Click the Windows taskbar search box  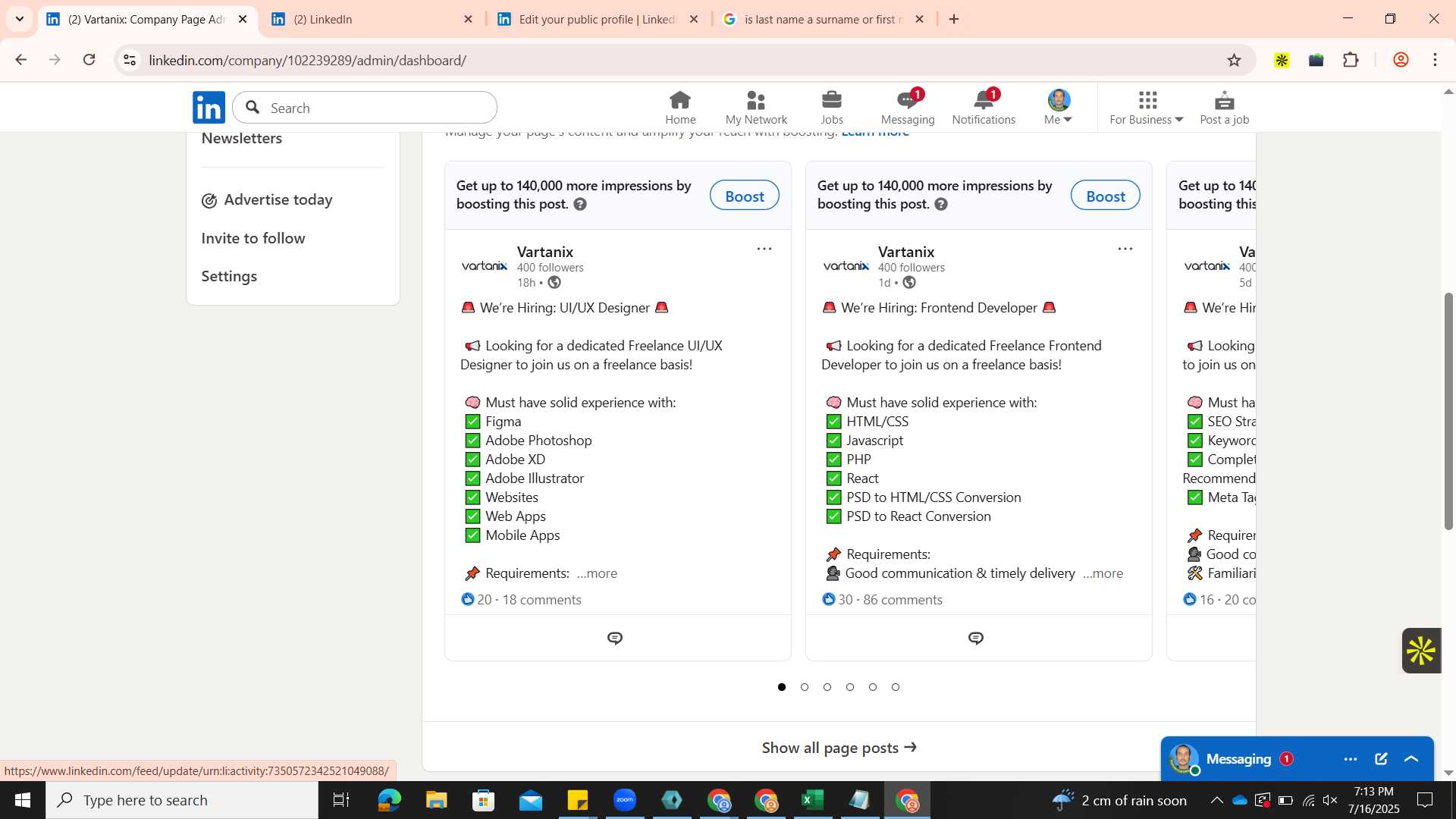coord(182,800)
